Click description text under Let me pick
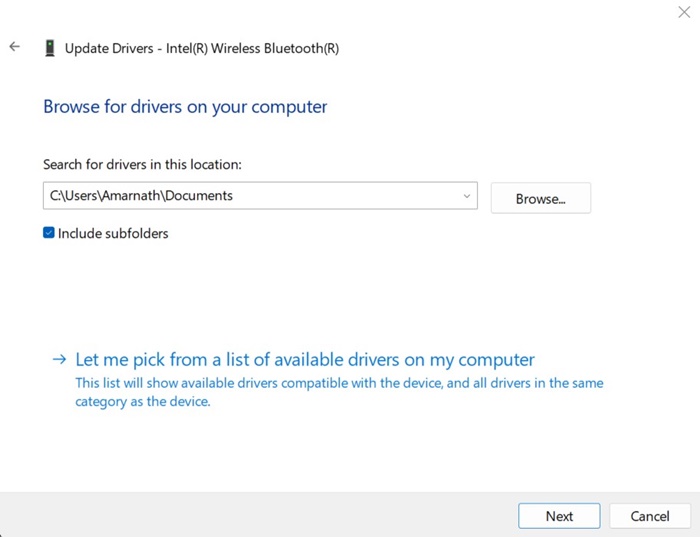This screenshot has height=537, width=700. coord(339,392)
